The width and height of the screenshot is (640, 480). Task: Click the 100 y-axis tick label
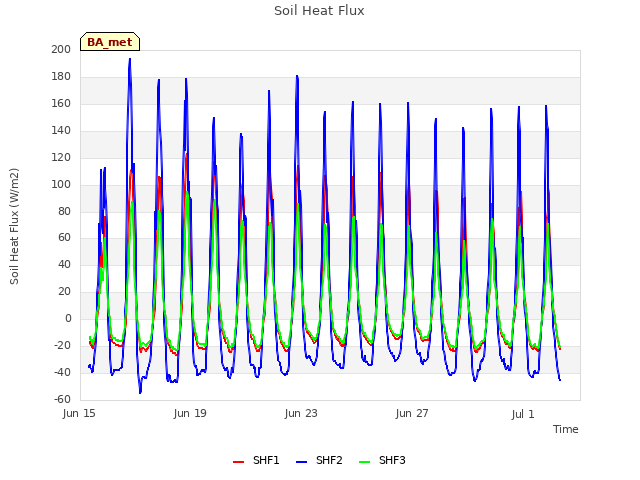click(61, 184)
